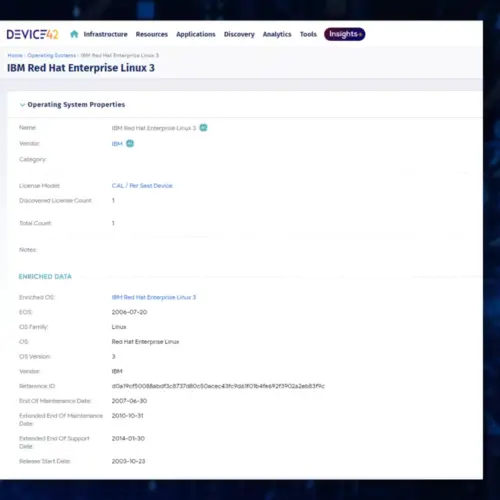Open the Enriched OS IBM Red Hat link
Screen dimensions: 500x500
coord(154,297)
